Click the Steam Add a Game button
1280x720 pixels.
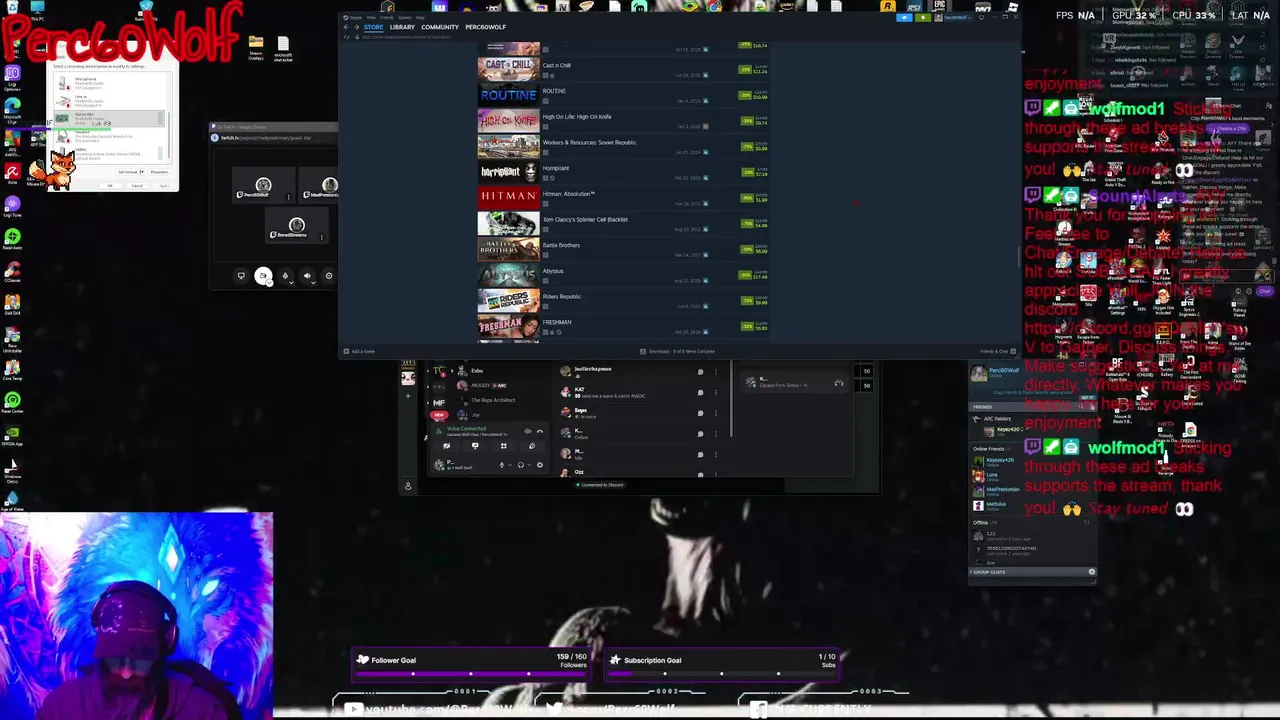[x=361, y=351]
